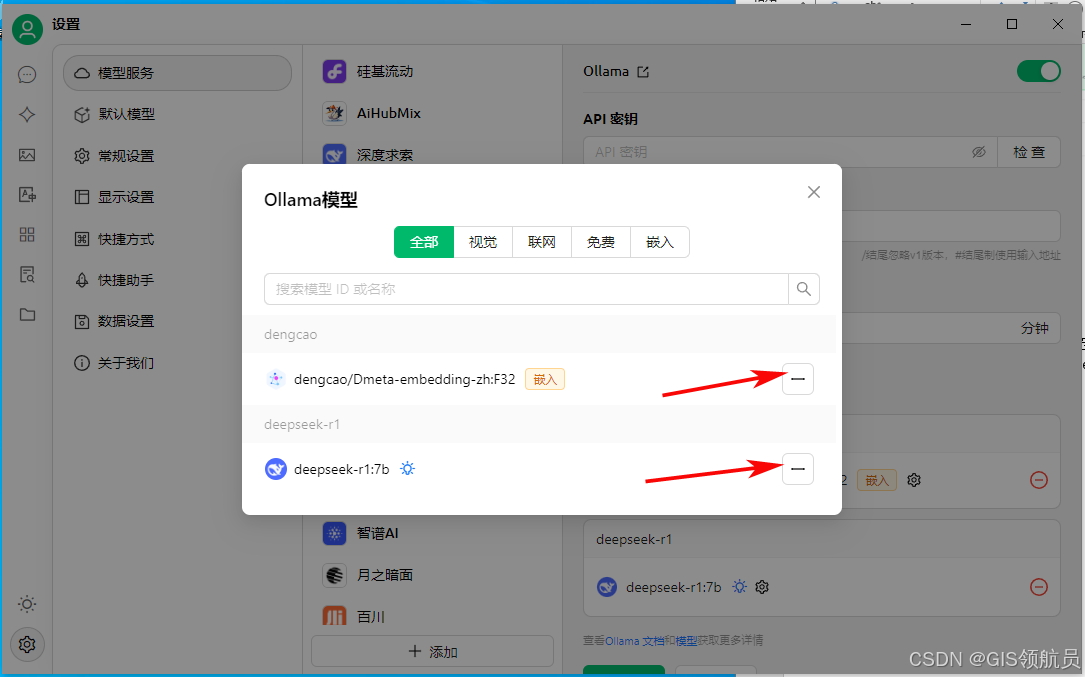
Task: Click the deepseek-r1:7b logo in dialog
Action: (276, 469)
